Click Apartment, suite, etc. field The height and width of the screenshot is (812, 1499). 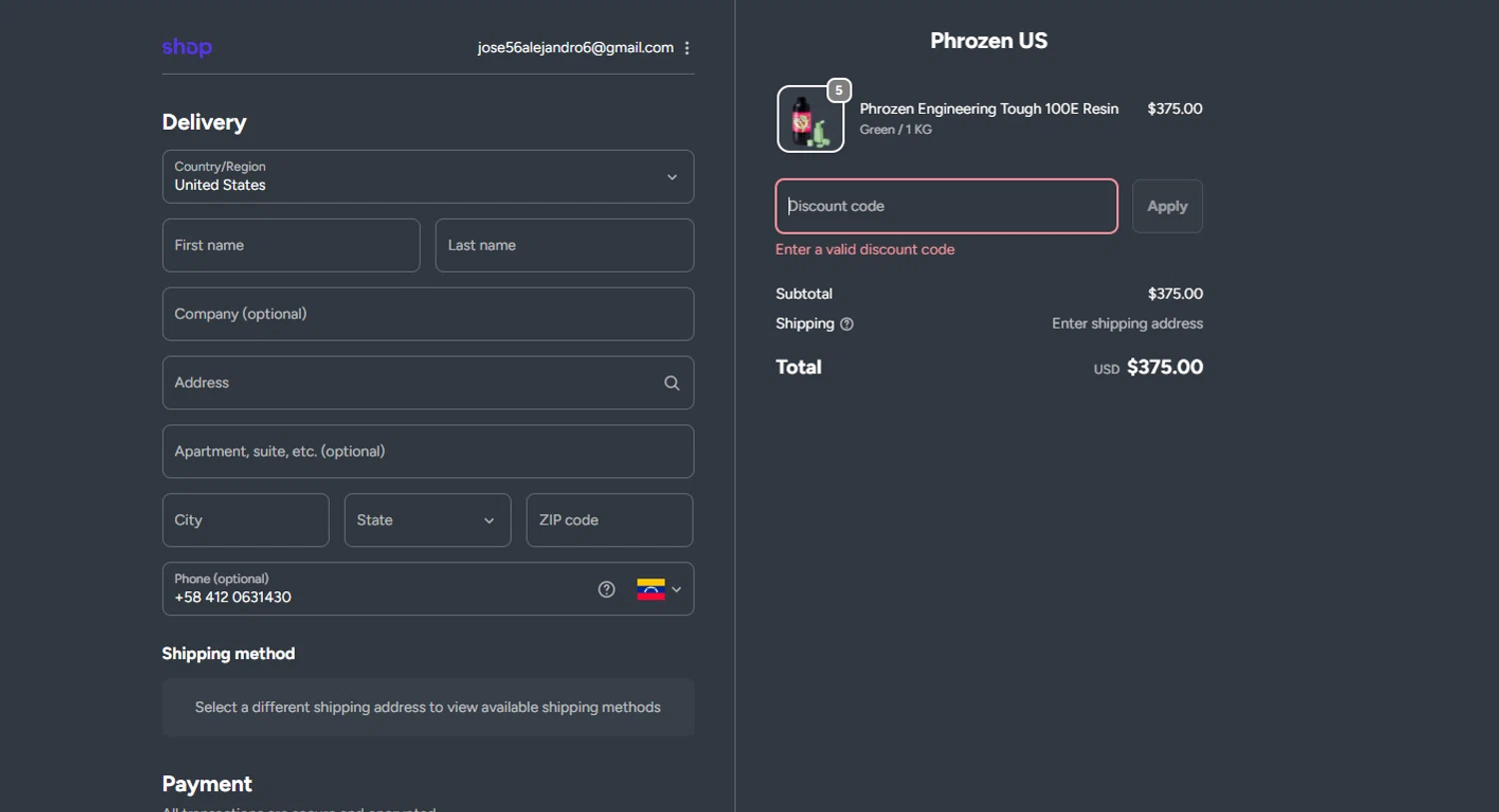coord(428,451)
